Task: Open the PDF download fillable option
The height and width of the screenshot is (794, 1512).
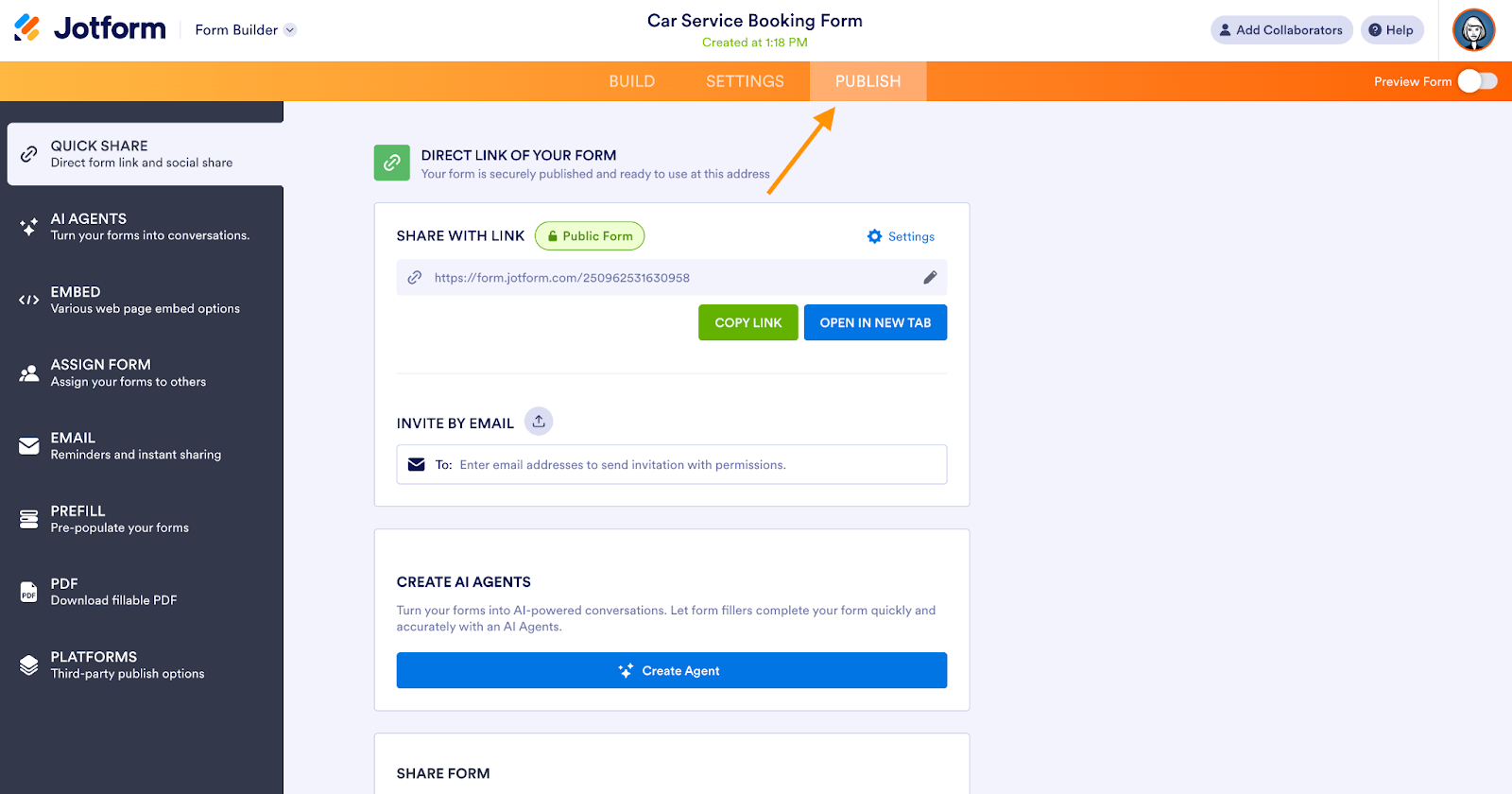Action: pos(142,592)
